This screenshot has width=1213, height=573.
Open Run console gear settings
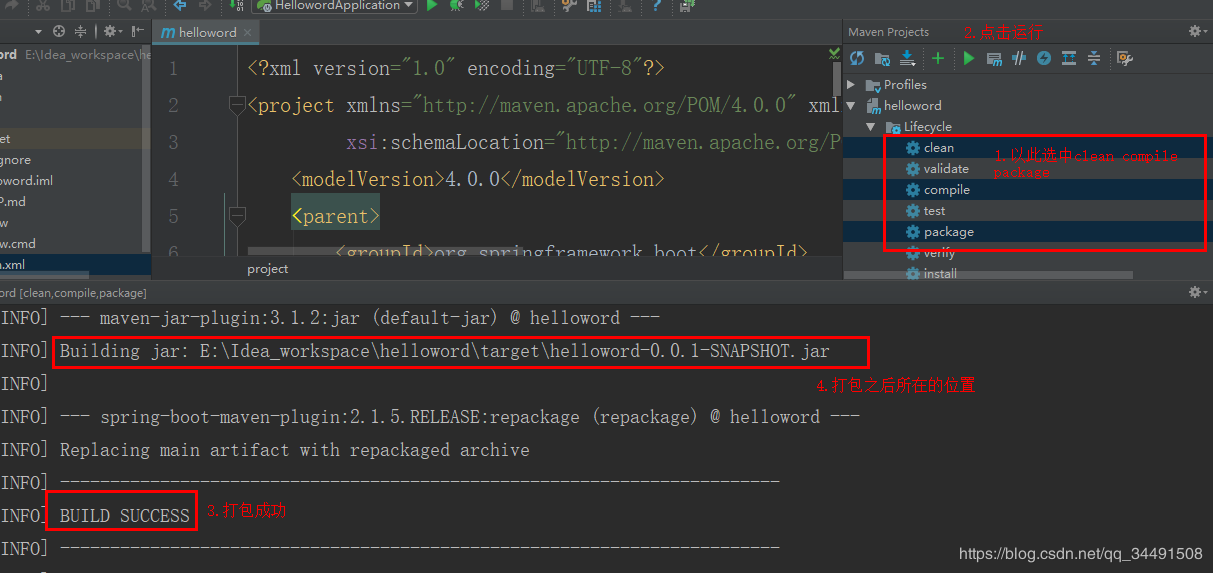coord(1197,292)
